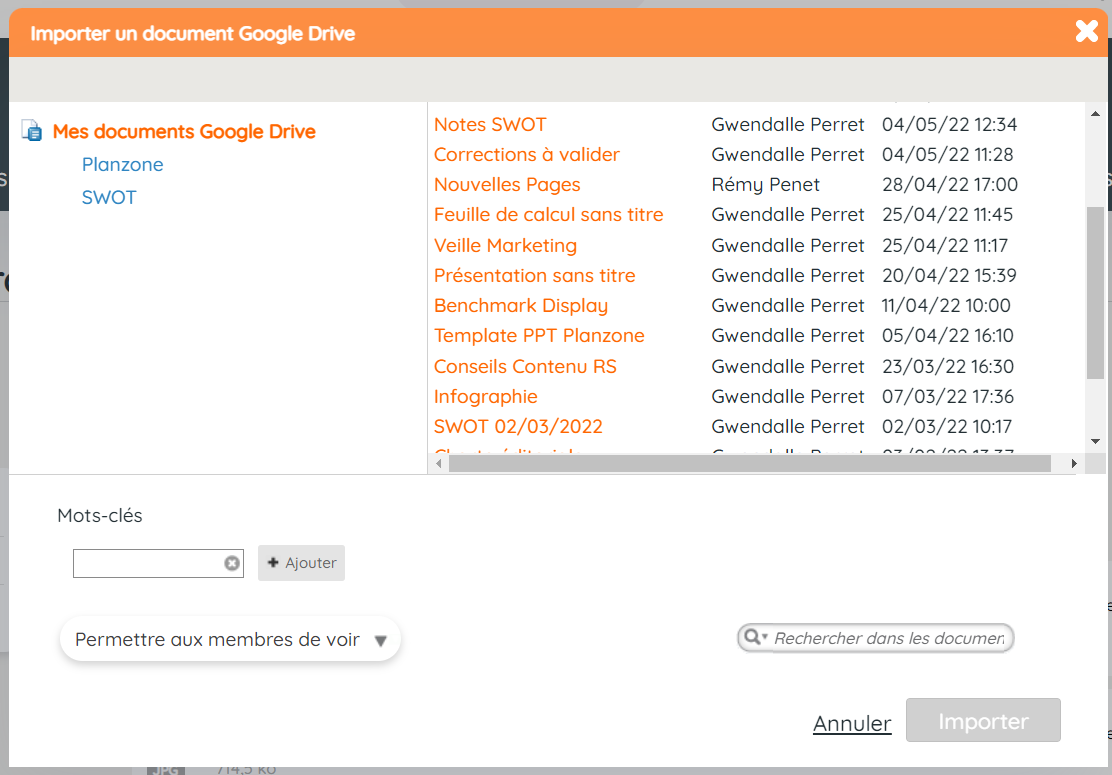Click date 02/03/22 10:17
Viewport: 1112px width, 775px height.
coord(947,427)
